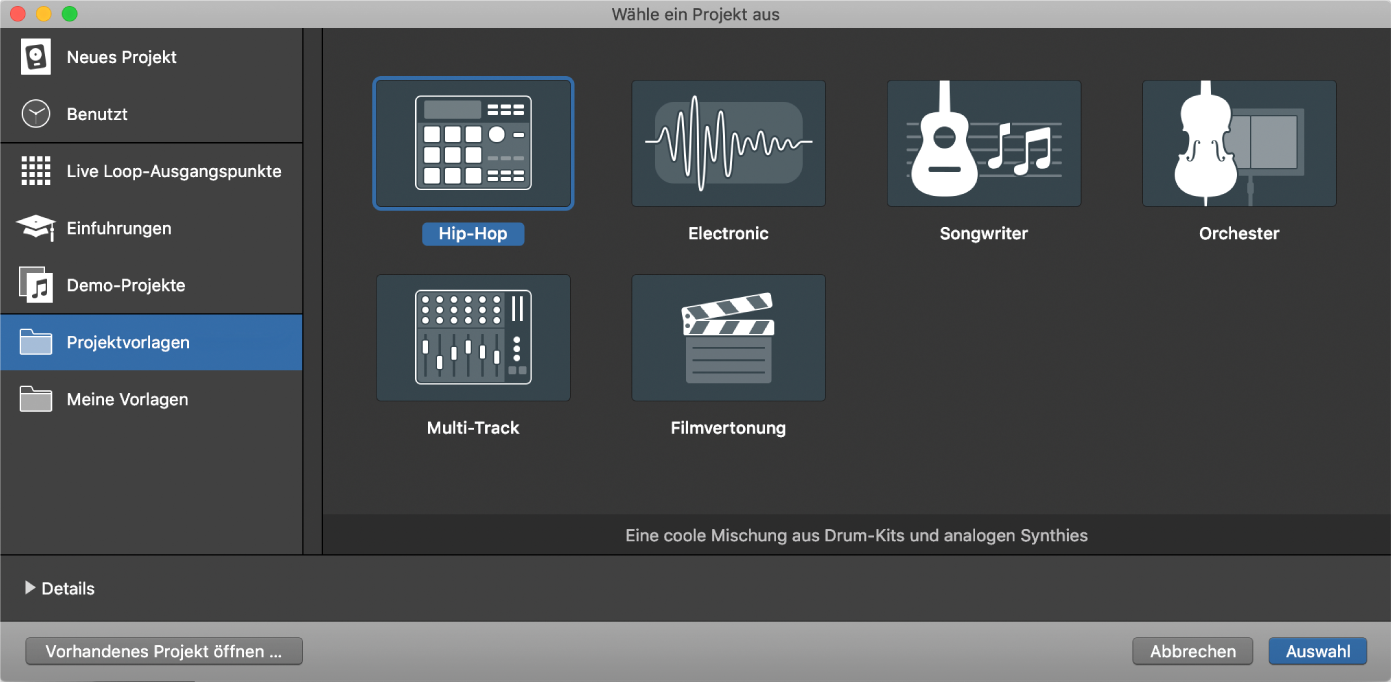The width and height of the screenshot is (1391, 684).
Task: Choose the Electronic waveform template icon
Action: (728, 143)
